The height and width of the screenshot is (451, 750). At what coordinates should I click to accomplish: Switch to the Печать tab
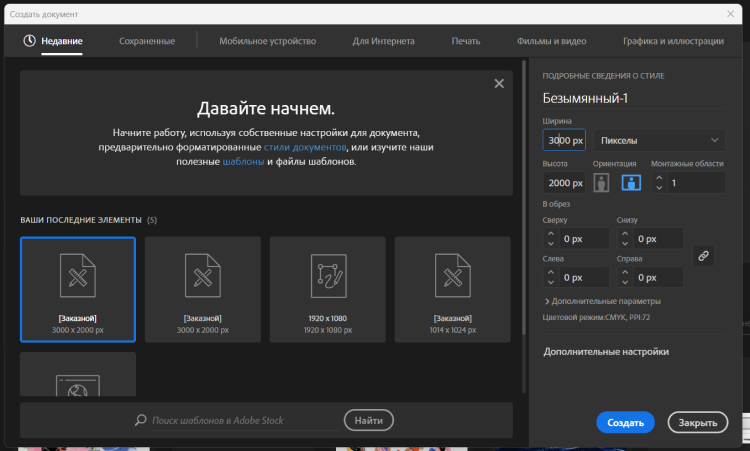pyautogui.click(x=465, y=41)
